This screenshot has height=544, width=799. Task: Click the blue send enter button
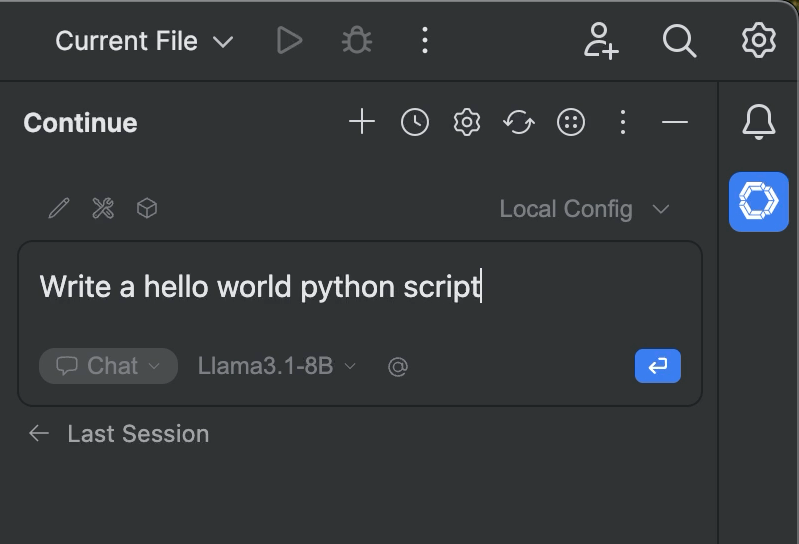tap(657, 366)
